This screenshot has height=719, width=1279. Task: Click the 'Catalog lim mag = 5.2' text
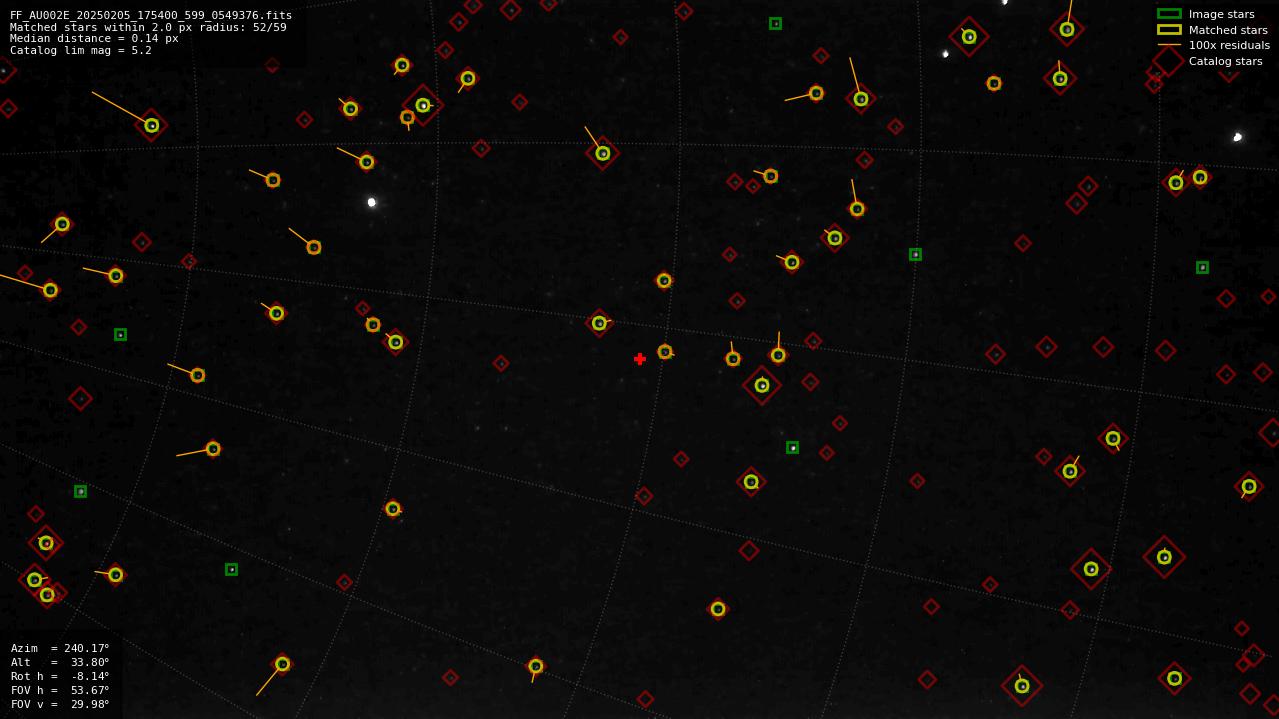click(x=81, y=51)
